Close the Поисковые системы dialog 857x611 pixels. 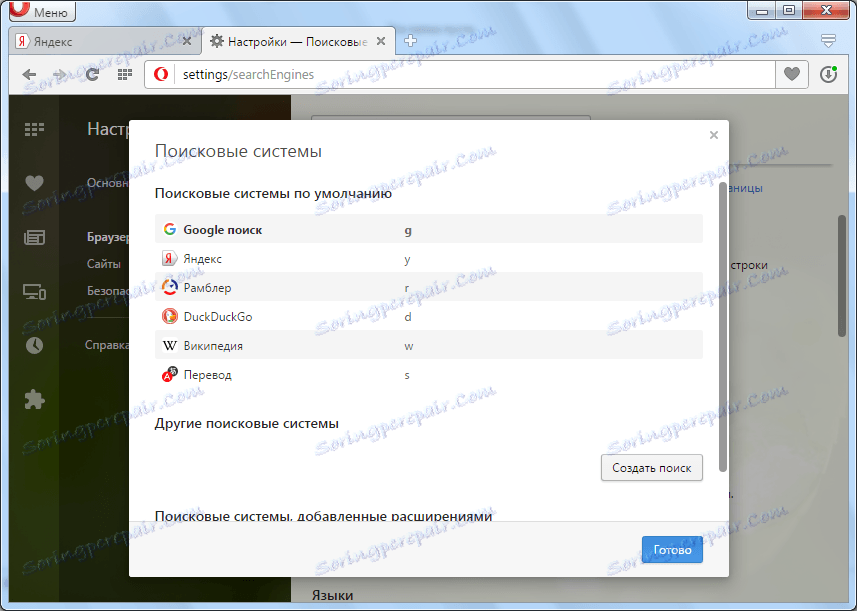pos(714,135)
